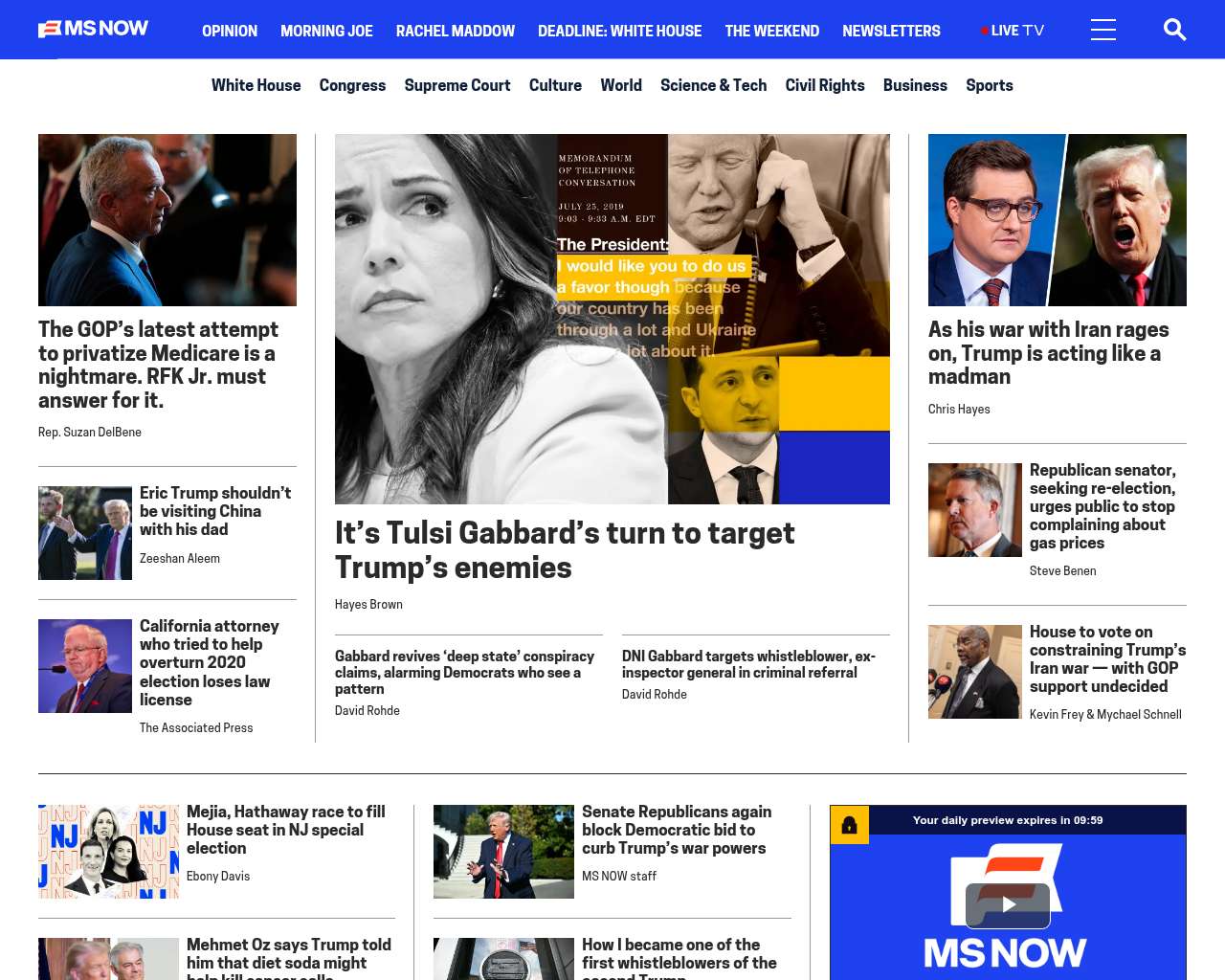View author Steve Benen
The image size is (1225, 980).
point(1063,571)
